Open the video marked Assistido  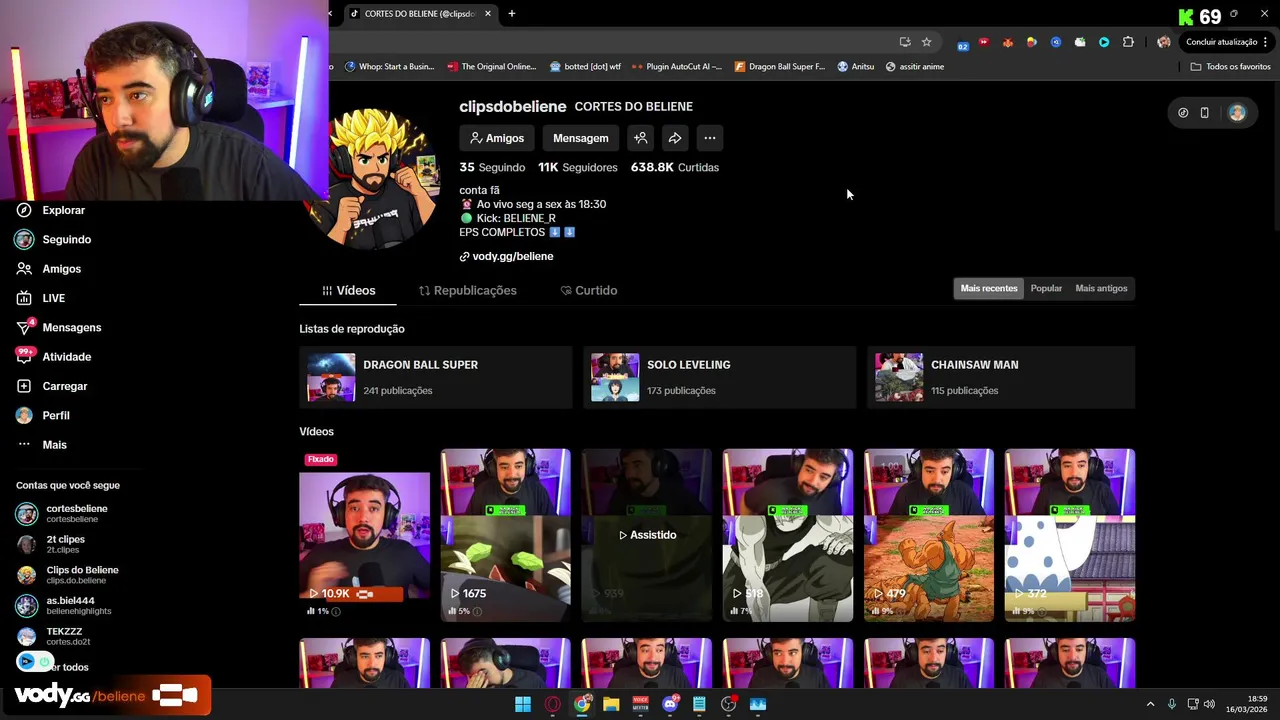click(647, 535)
